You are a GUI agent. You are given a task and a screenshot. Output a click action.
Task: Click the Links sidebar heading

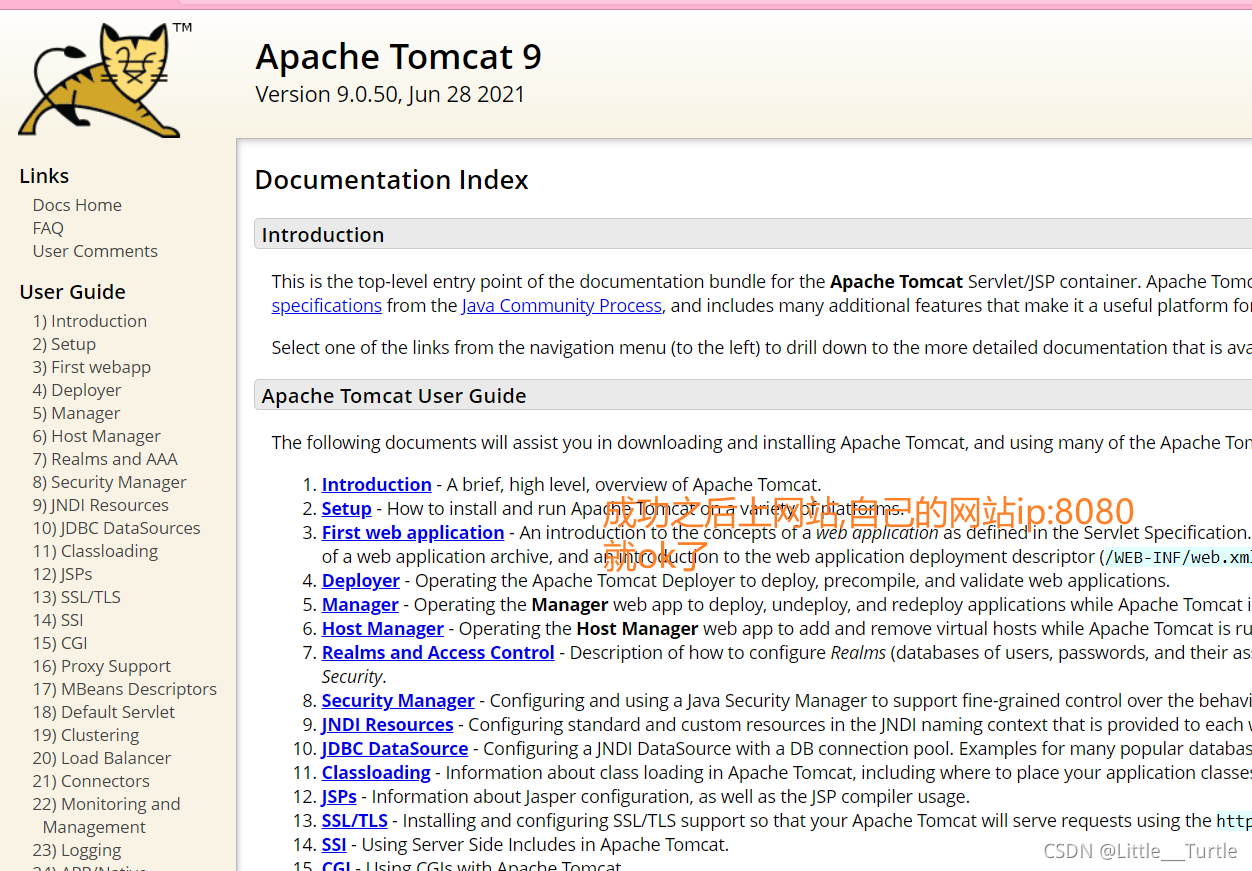44,176
